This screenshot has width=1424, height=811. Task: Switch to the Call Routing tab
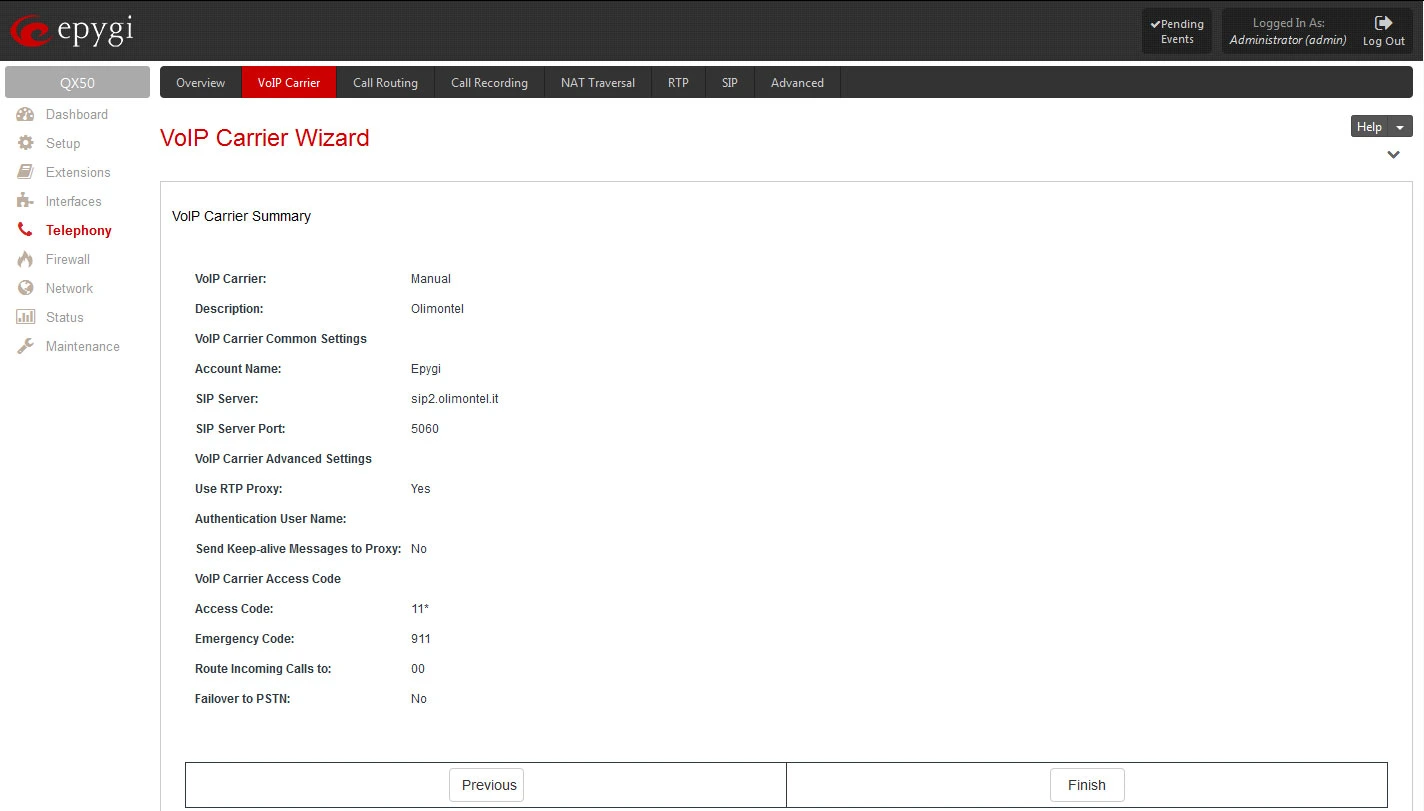tap(385, 83)
